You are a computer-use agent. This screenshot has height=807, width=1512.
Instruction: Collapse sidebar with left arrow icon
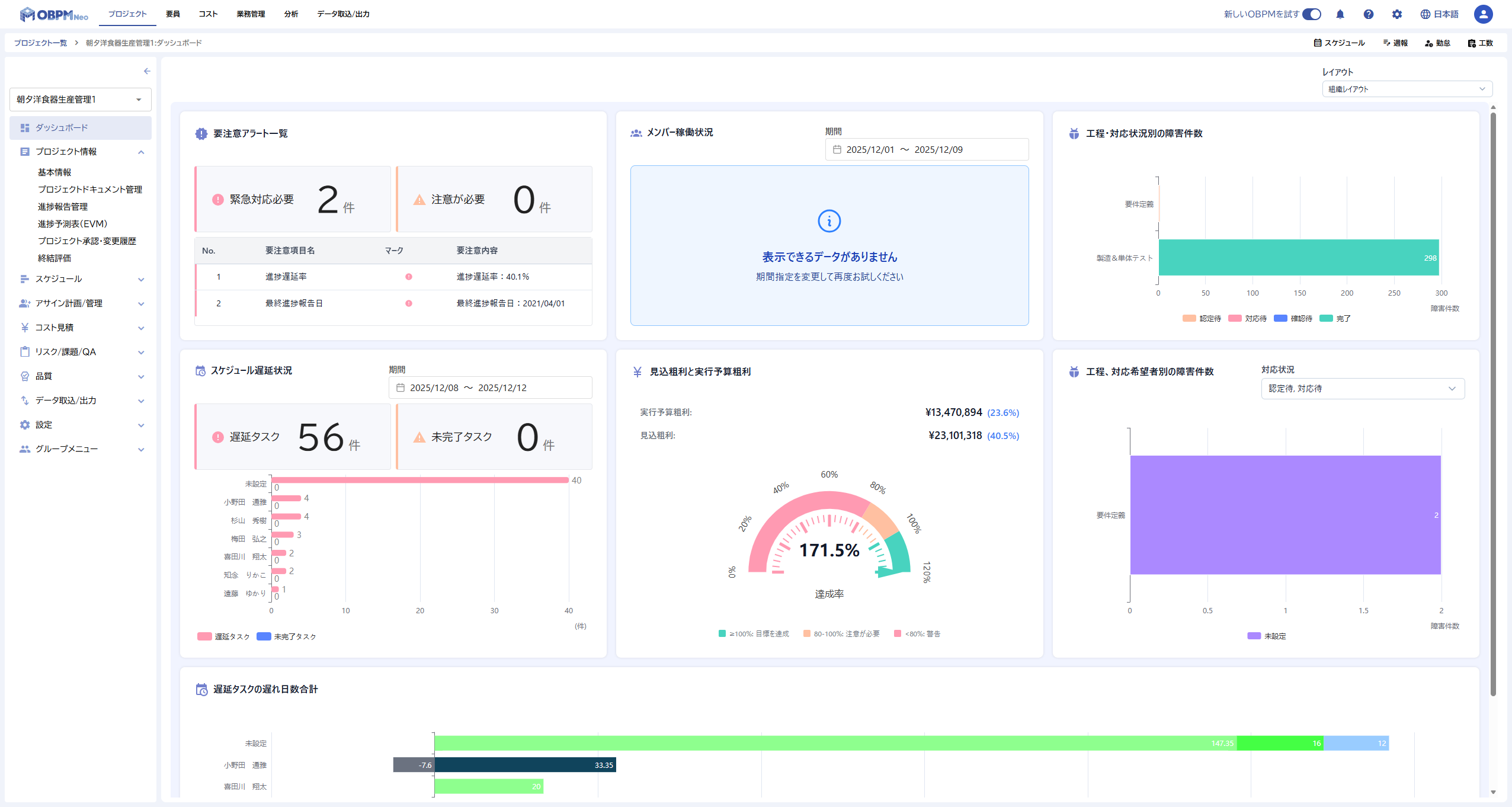pos(147,71)
